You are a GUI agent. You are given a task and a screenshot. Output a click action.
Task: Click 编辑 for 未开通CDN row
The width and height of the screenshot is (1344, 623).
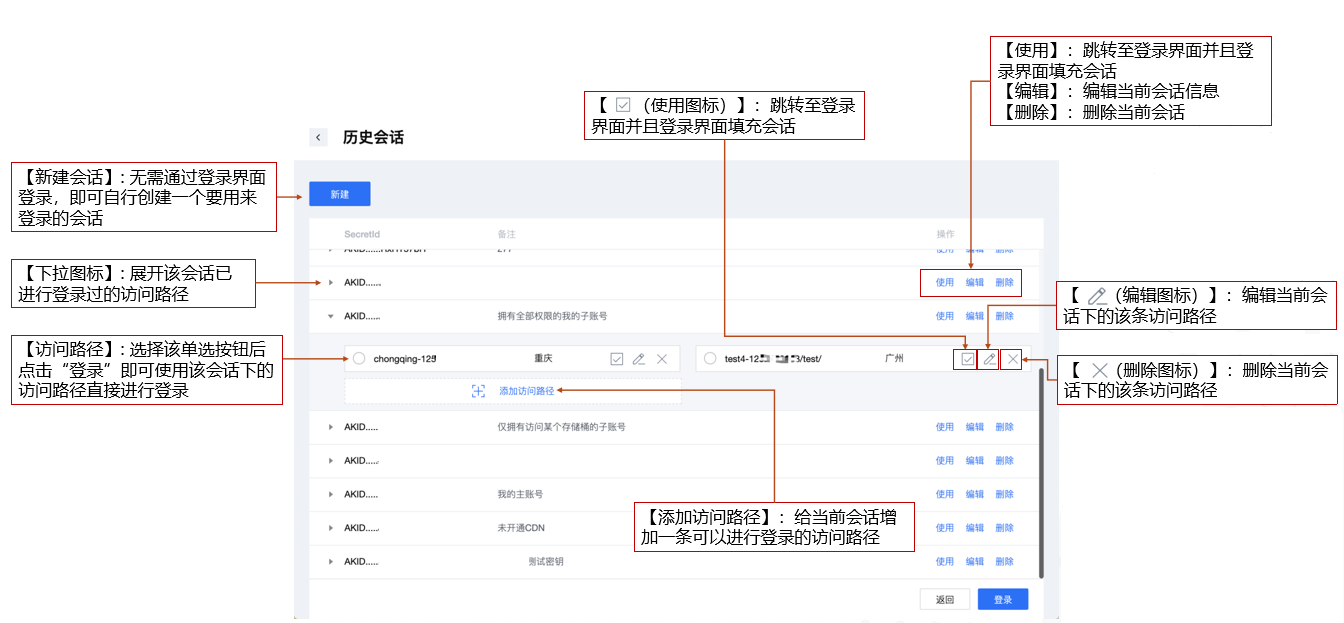pyautogui.click(x=975, y=528)
